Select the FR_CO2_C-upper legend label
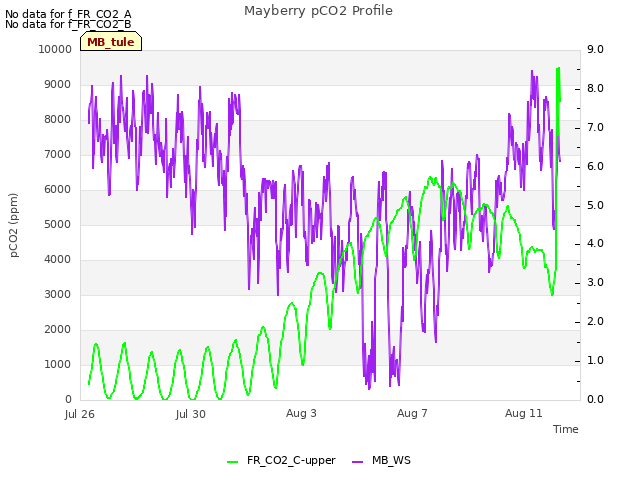 tap(291, 460)
